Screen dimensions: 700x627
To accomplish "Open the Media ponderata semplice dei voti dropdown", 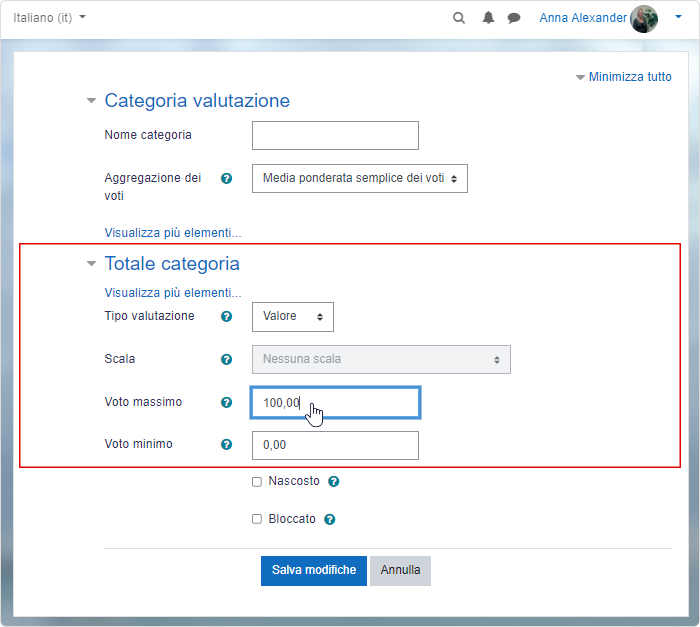I will click(360, 179).
